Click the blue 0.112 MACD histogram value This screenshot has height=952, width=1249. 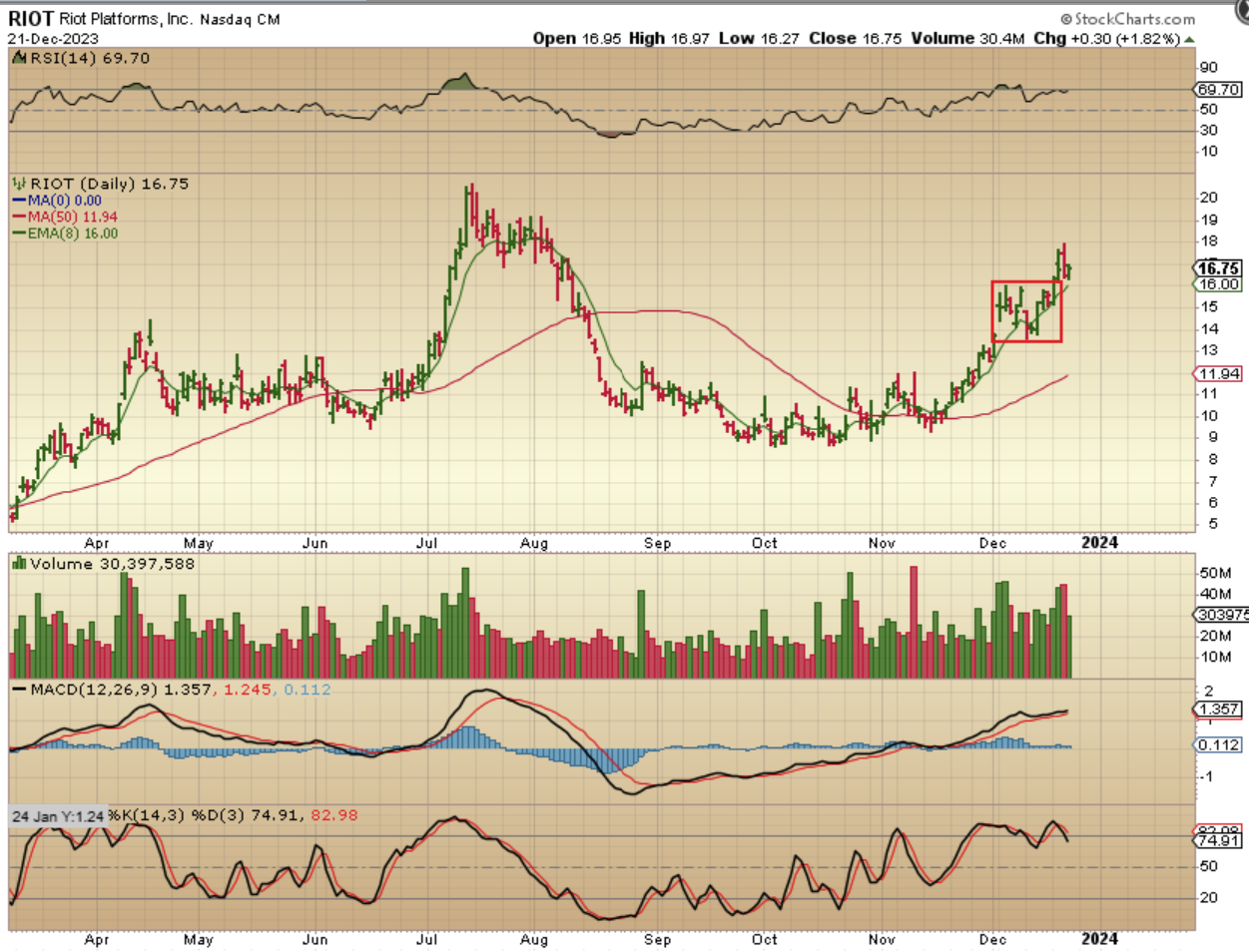[x=308, y=690]
